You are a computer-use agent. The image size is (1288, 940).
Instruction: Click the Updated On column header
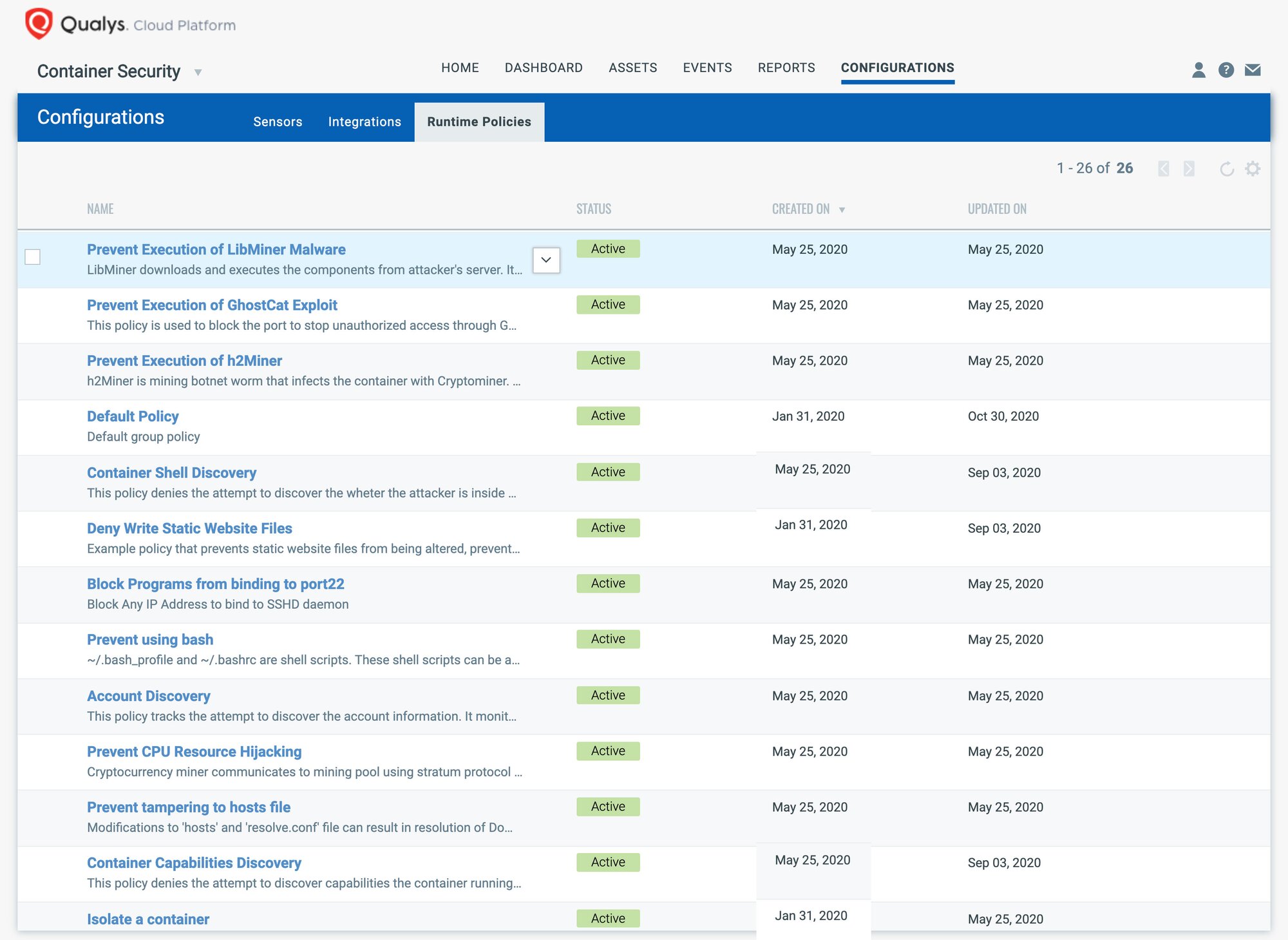coord(997,209)
